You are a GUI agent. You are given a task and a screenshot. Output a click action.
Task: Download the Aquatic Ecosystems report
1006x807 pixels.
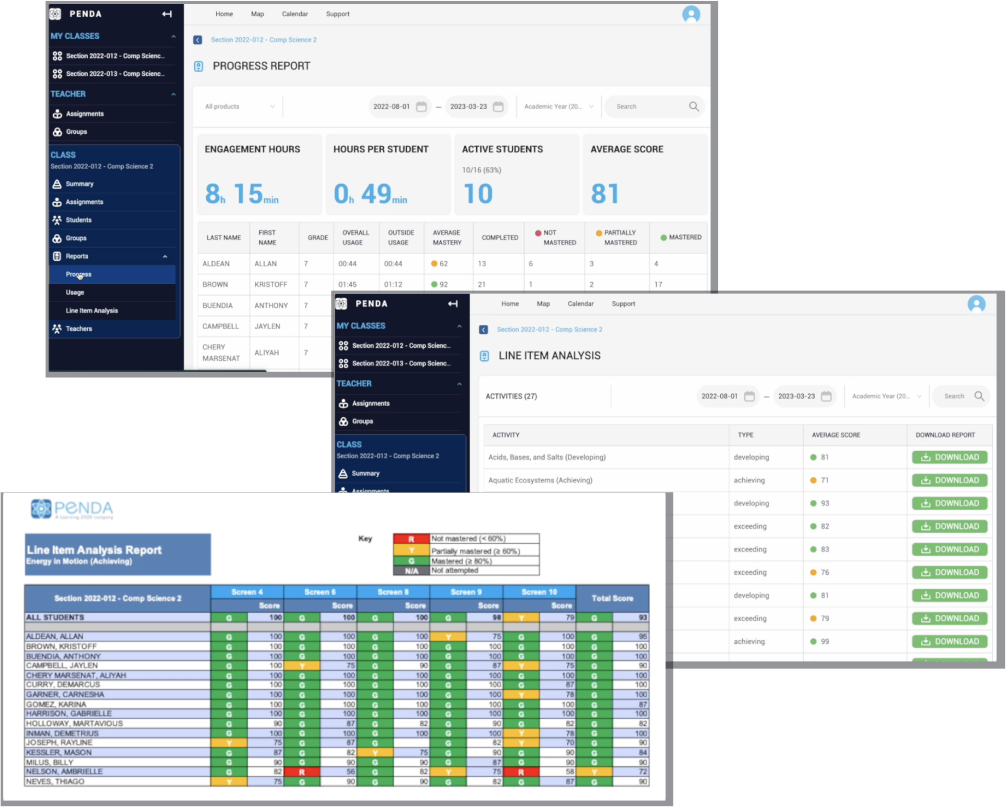click(950, 480)
